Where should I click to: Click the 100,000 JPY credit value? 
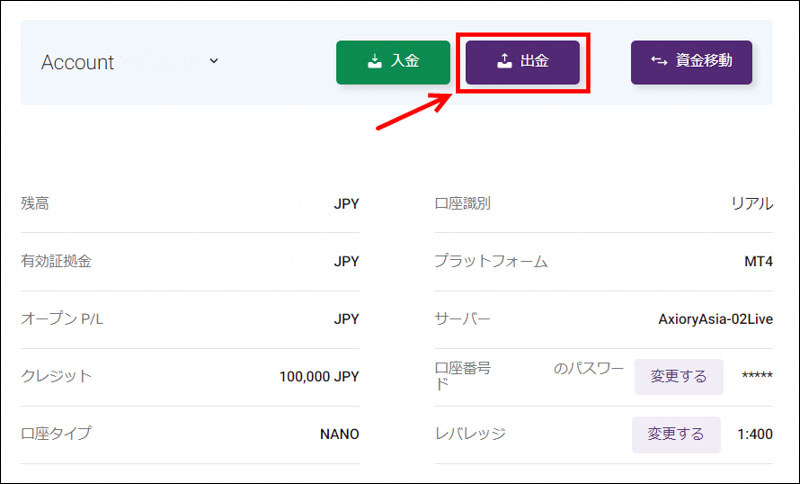(x=319, y=377)
